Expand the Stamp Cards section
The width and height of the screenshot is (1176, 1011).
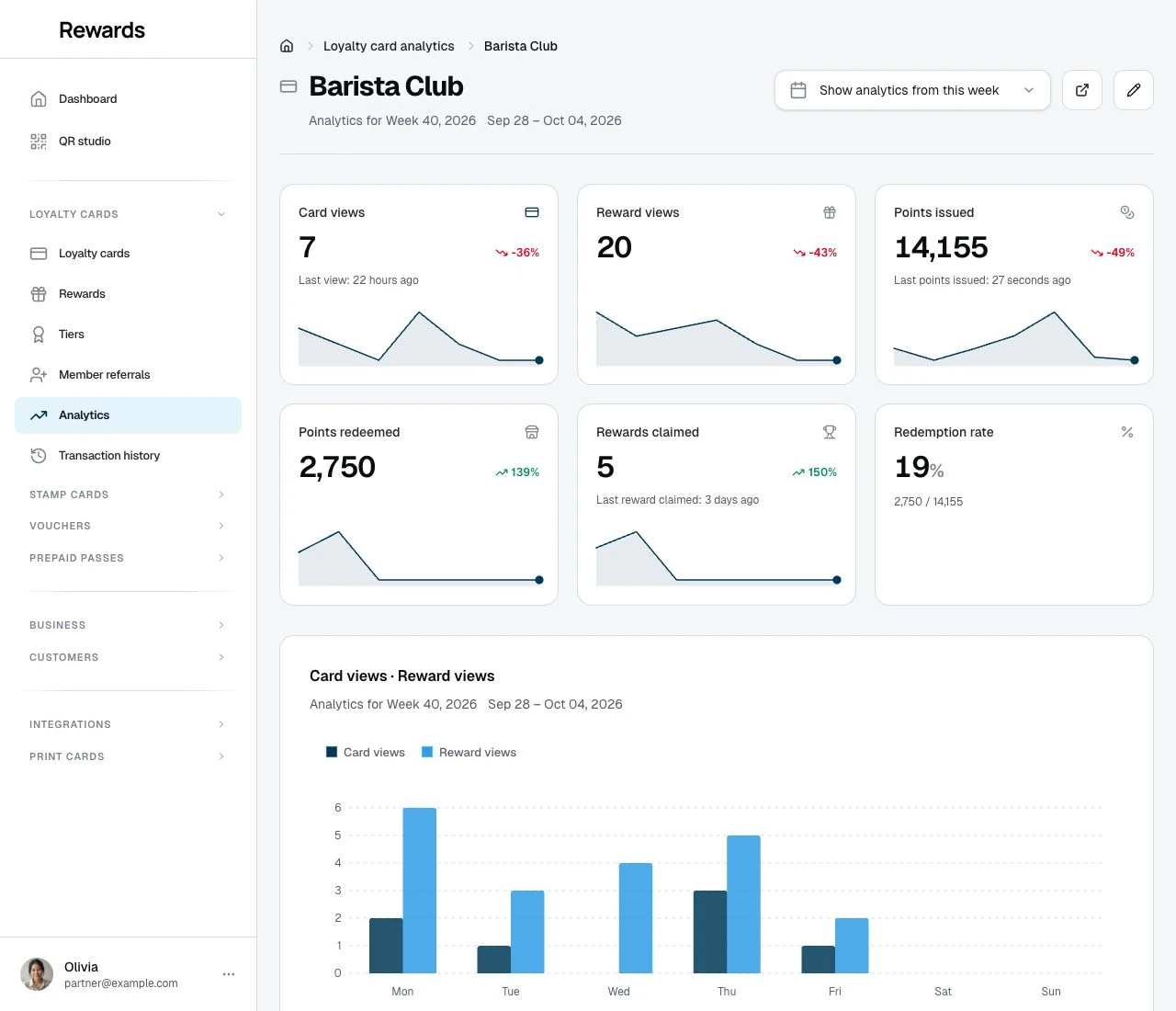click(129, 494)
